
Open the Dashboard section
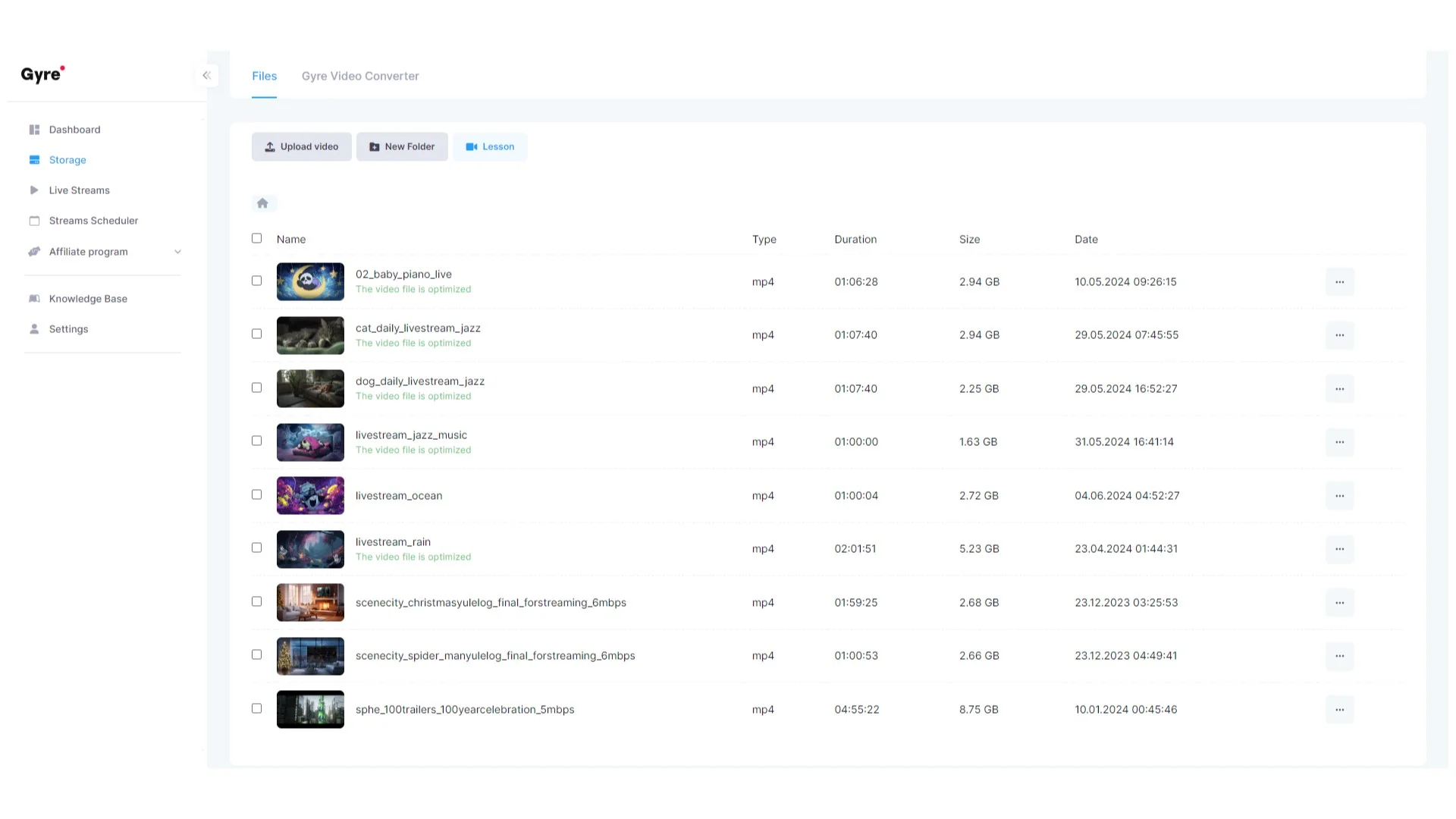74,129
